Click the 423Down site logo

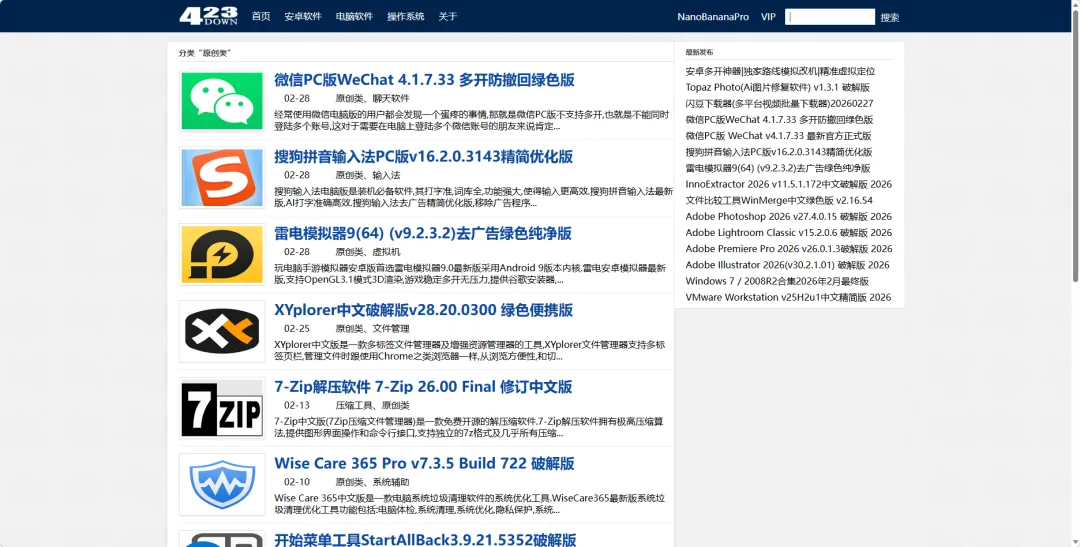pyautogui.click(x=208, y=16)
